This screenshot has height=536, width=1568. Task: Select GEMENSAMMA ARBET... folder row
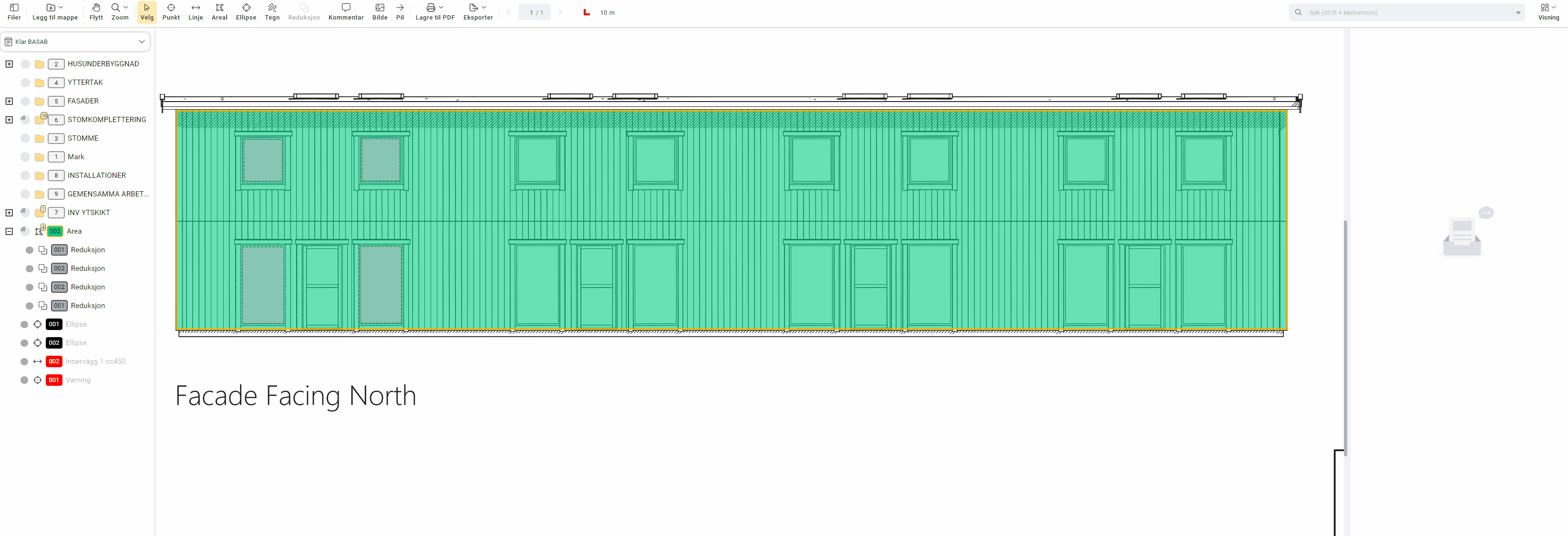(x=77, y=194)
